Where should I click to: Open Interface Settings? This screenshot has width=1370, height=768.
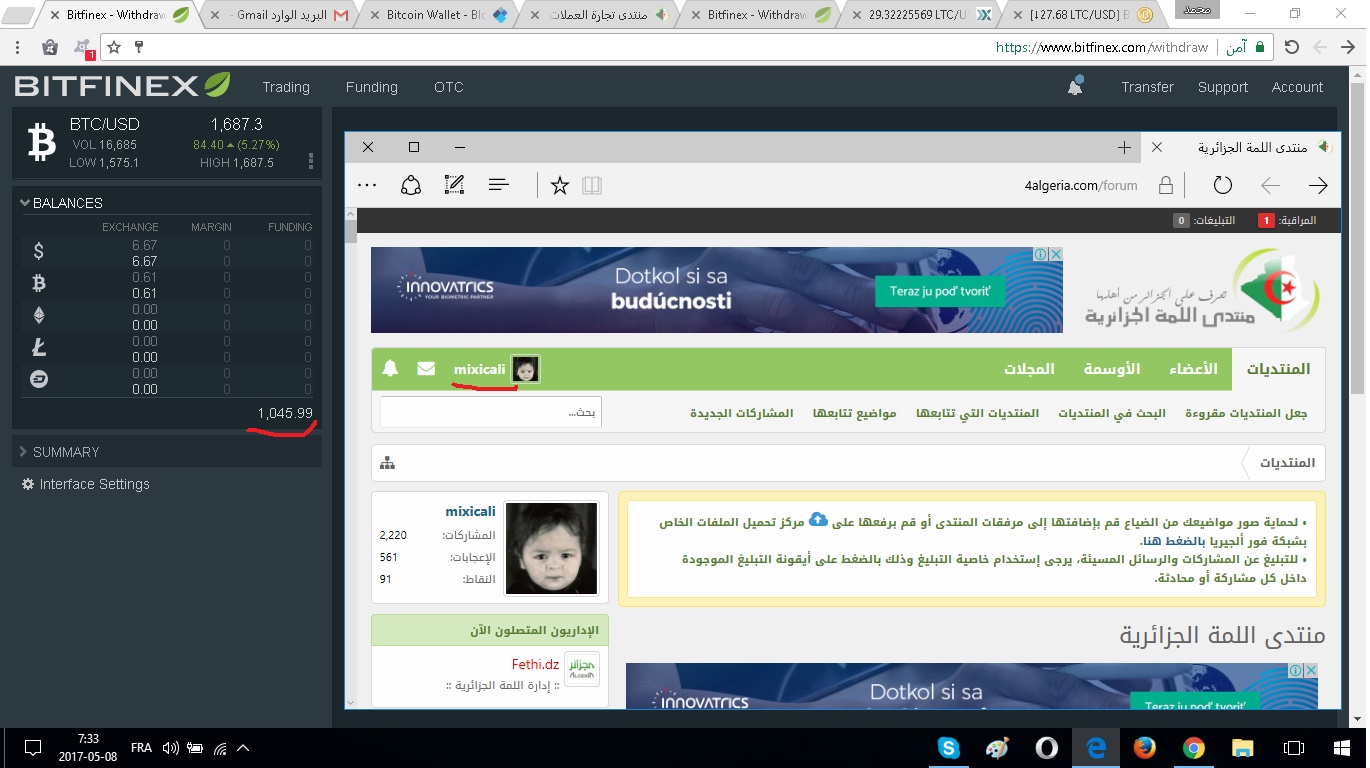click(94, 484)
